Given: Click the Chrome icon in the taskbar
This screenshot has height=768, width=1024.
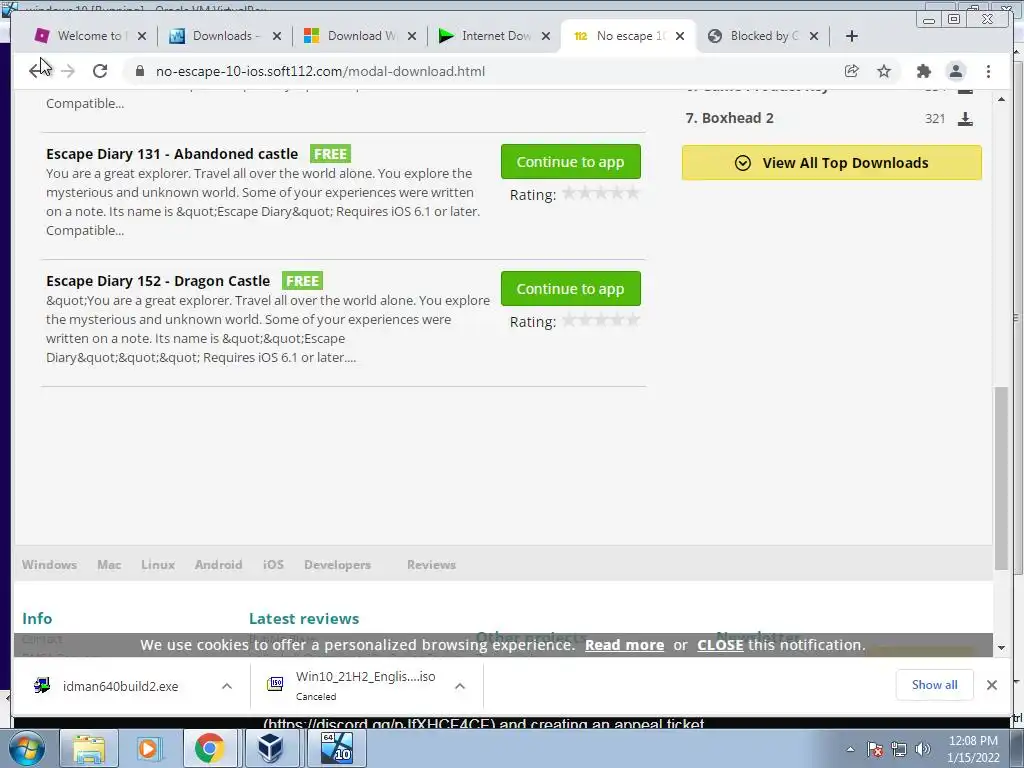Looking at the screenshot, I should point(209,748).
